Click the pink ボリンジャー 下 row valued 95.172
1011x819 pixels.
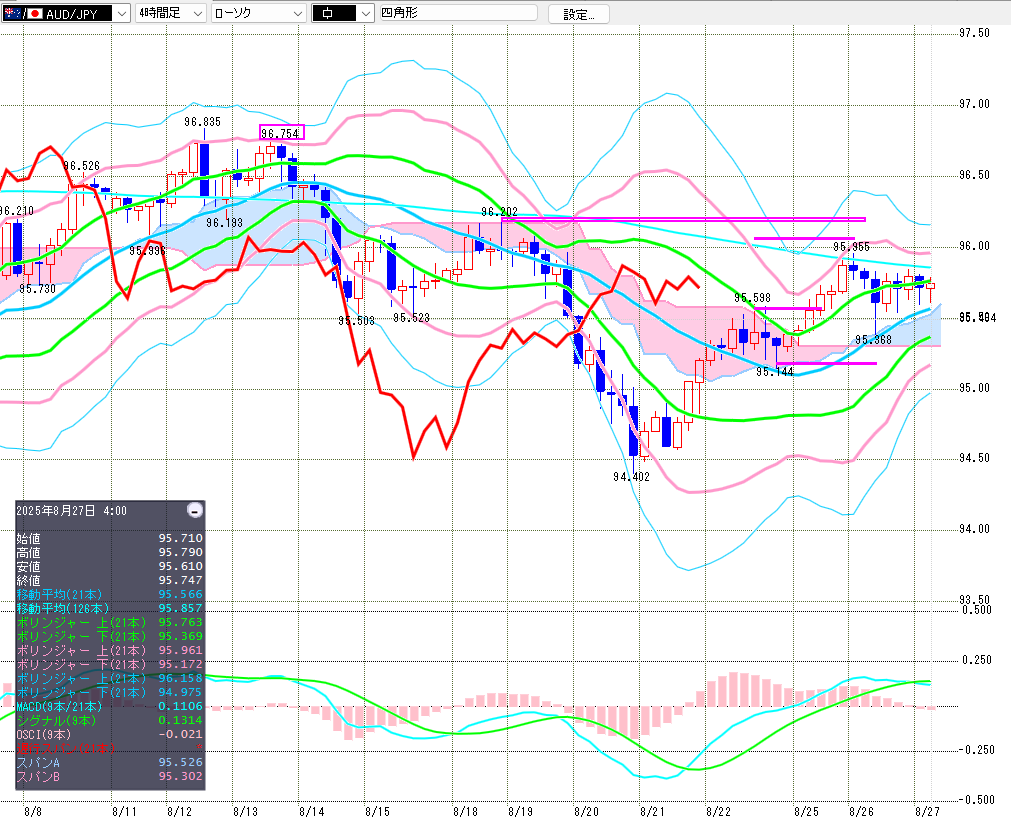tap(110, 664)
